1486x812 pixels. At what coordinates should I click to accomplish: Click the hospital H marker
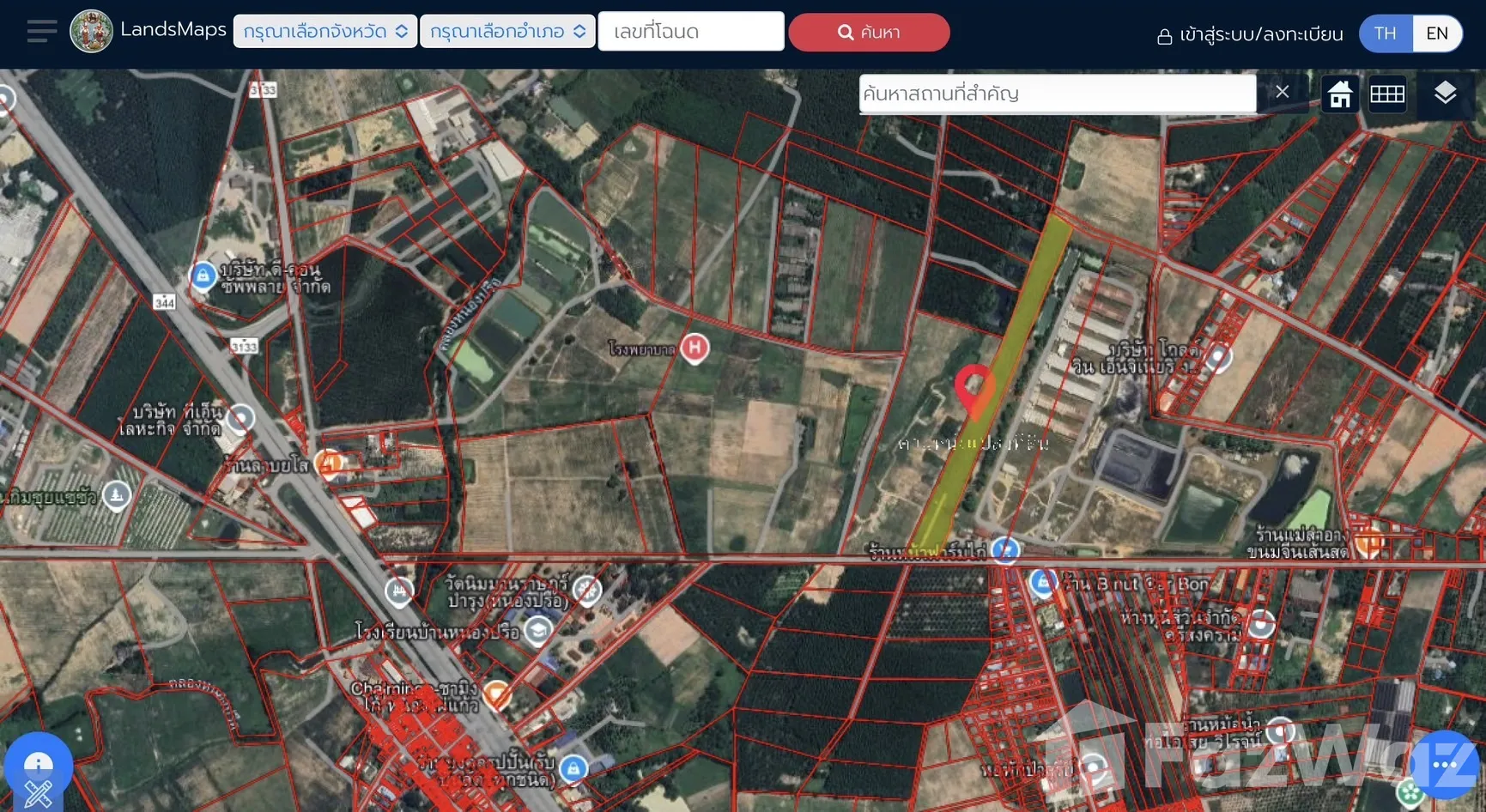point(694,348)
